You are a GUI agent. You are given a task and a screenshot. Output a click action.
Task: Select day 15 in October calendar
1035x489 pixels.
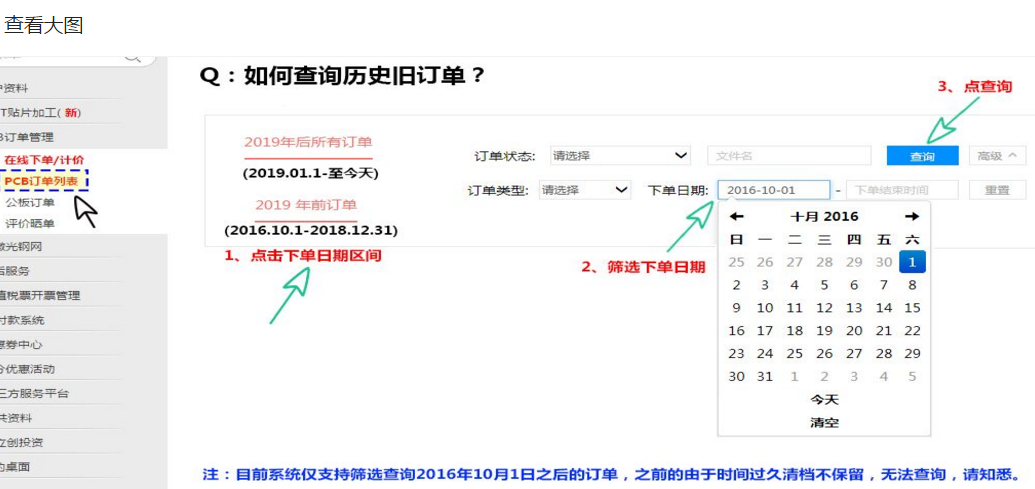[x=912, y=308]
